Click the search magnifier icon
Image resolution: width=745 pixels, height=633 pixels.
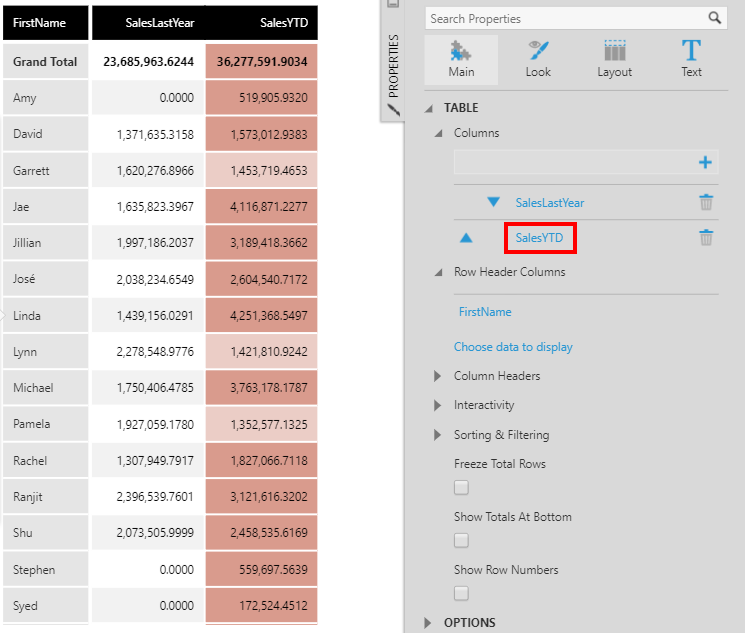point(715,18)
